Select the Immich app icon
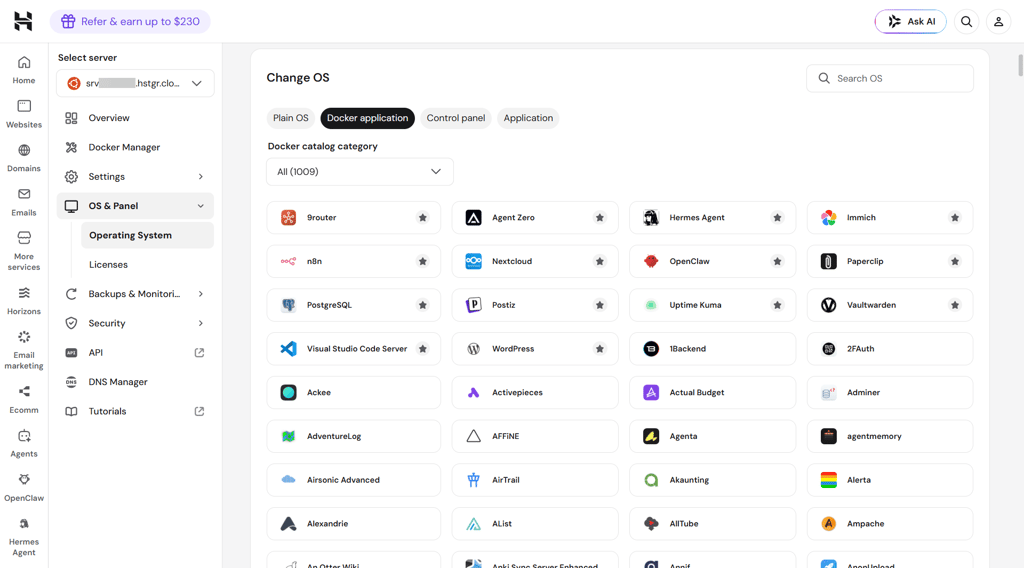The height and width of the screenshot is (568, 1024). click(829, 217)
